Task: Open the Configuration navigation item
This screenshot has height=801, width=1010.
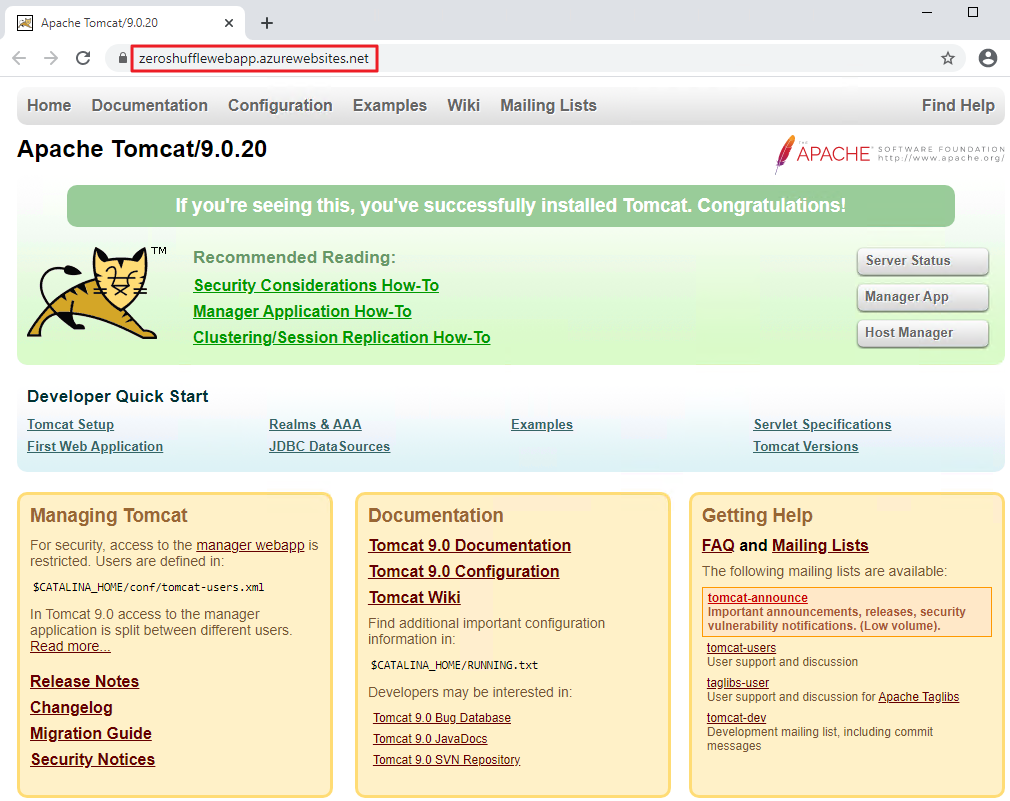Action: point(280,106)
